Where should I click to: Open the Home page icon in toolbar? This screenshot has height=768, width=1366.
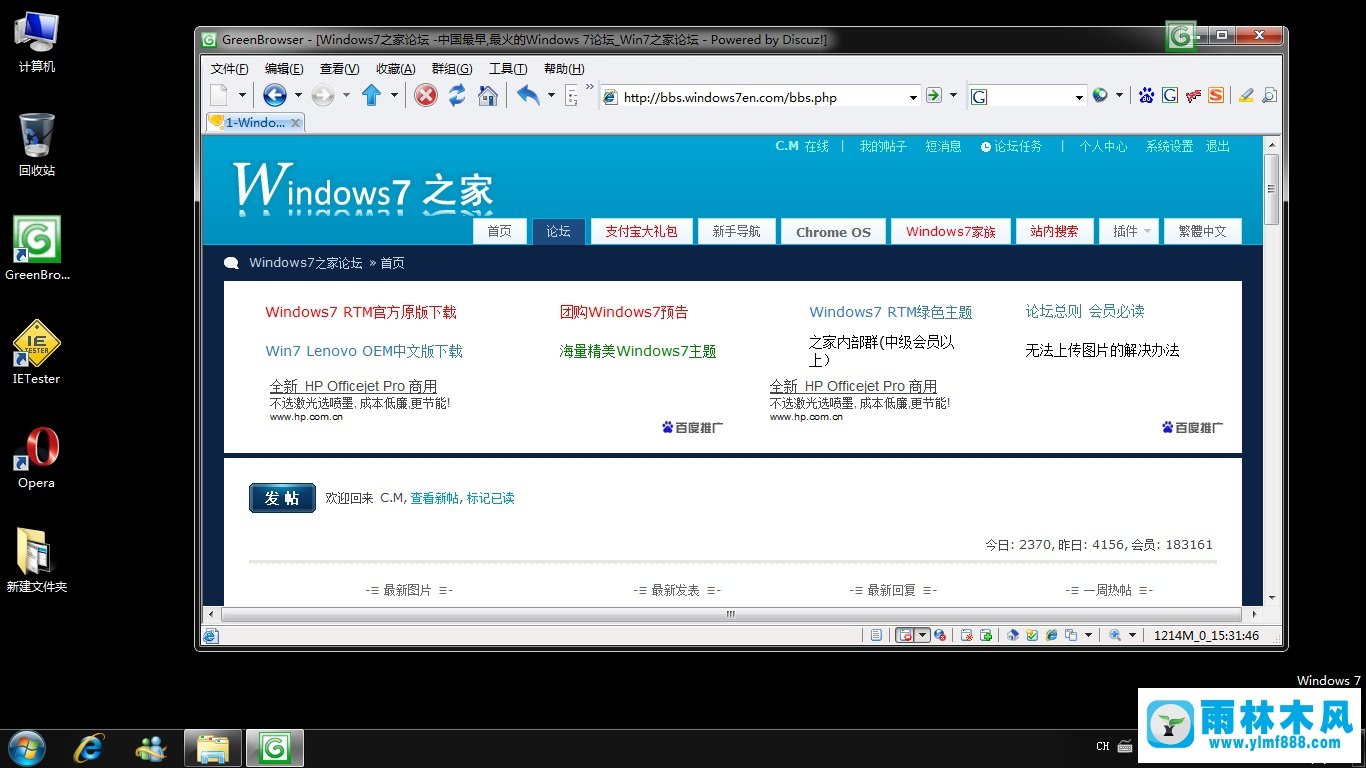[488, 95]
